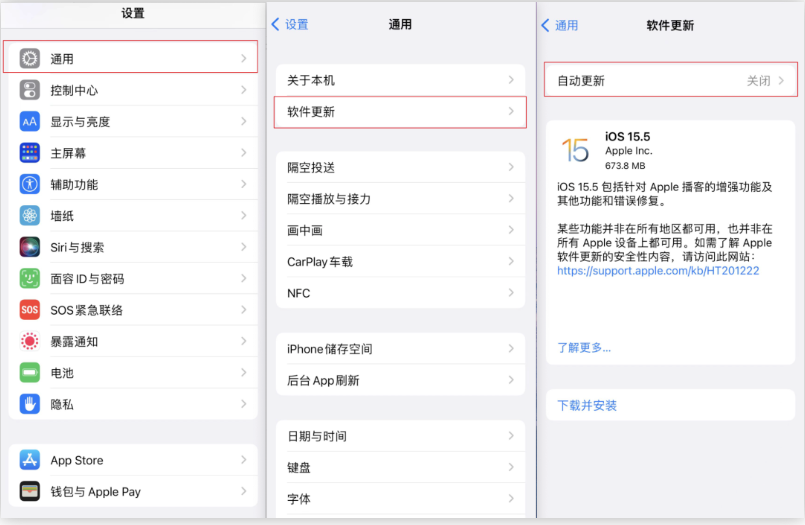Tap the green Battery (电池) icon
Image resolution: width=805 pixels, height=525 pixels.
[x=30, y=373]
